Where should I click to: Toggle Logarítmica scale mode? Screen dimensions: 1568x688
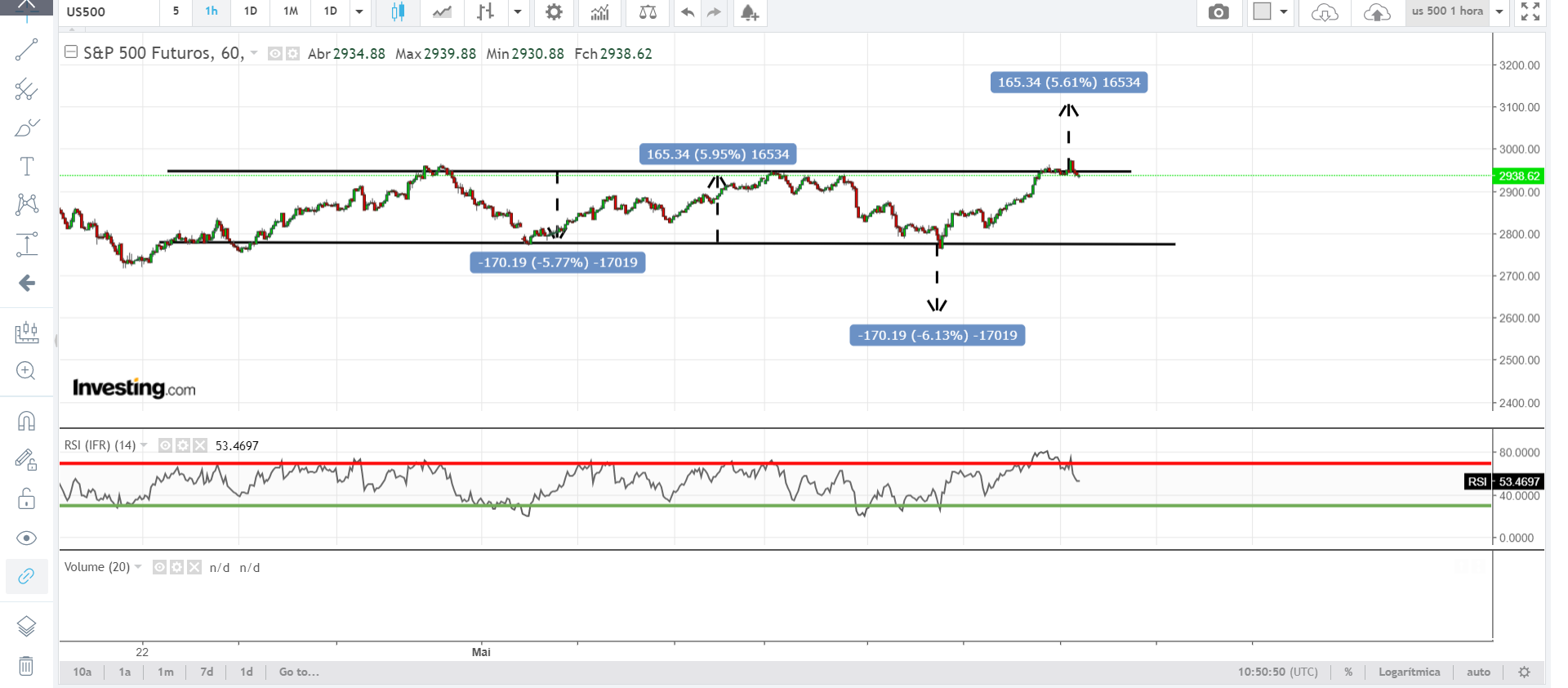tap(1409, 672)
